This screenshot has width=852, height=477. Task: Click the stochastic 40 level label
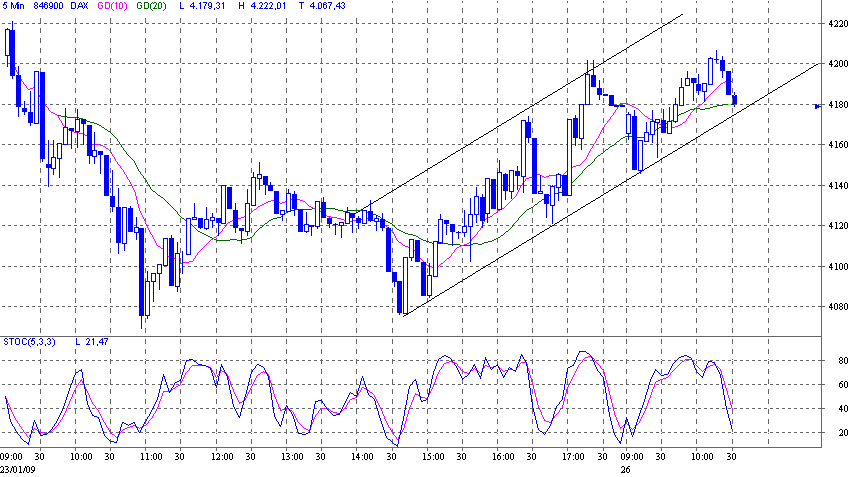[x=843, y=409]
